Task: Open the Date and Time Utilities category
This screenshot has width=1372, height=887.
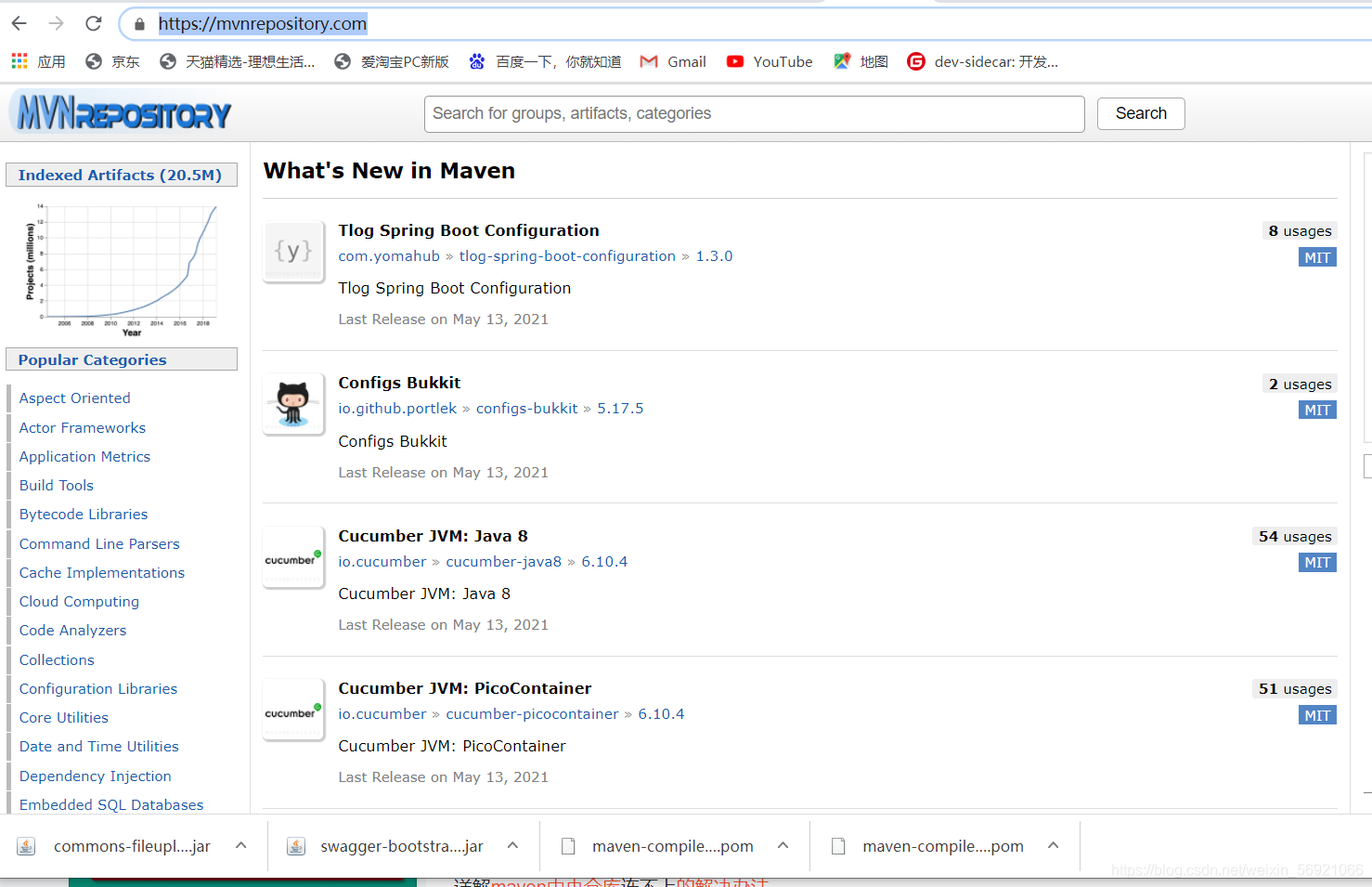Action: [99, 746]
